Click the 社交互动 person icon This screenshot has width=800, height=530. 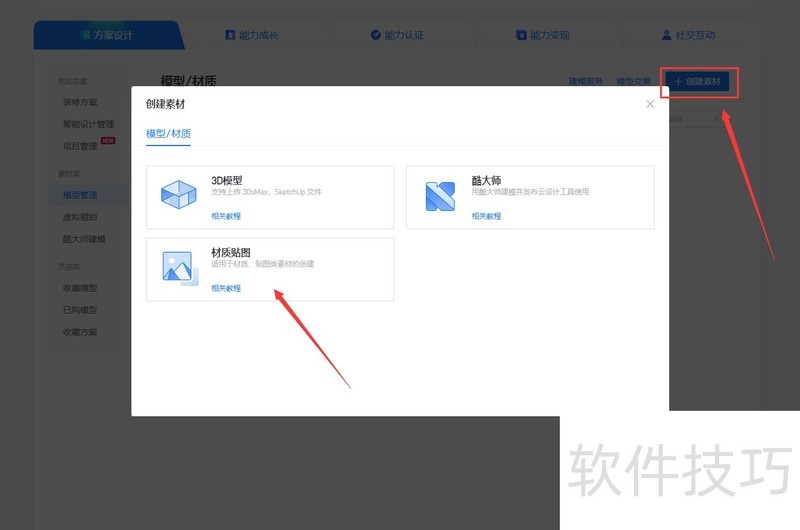667,35
